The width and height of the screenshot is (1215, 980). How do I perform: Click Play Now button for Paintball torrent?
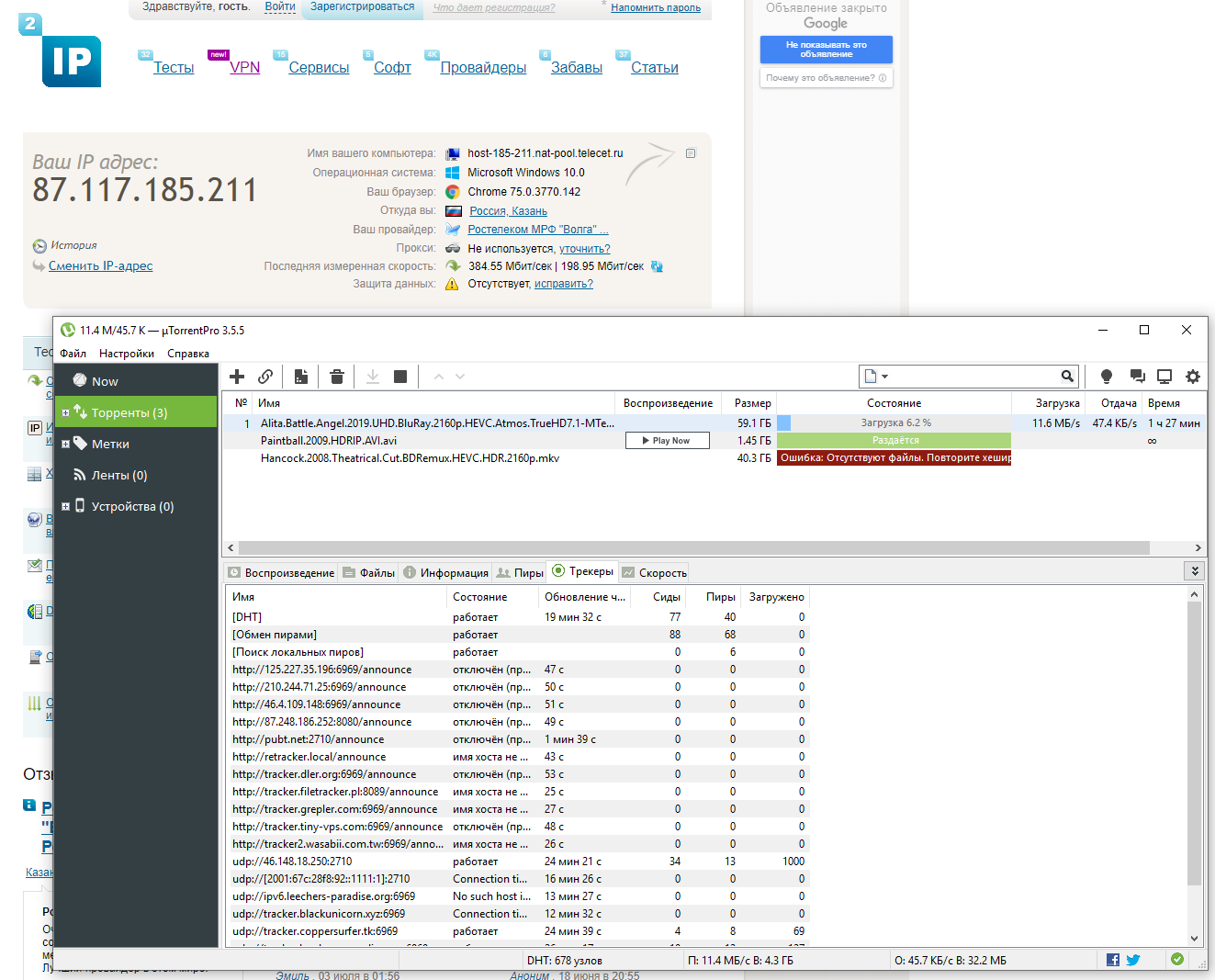pos(669,441)
